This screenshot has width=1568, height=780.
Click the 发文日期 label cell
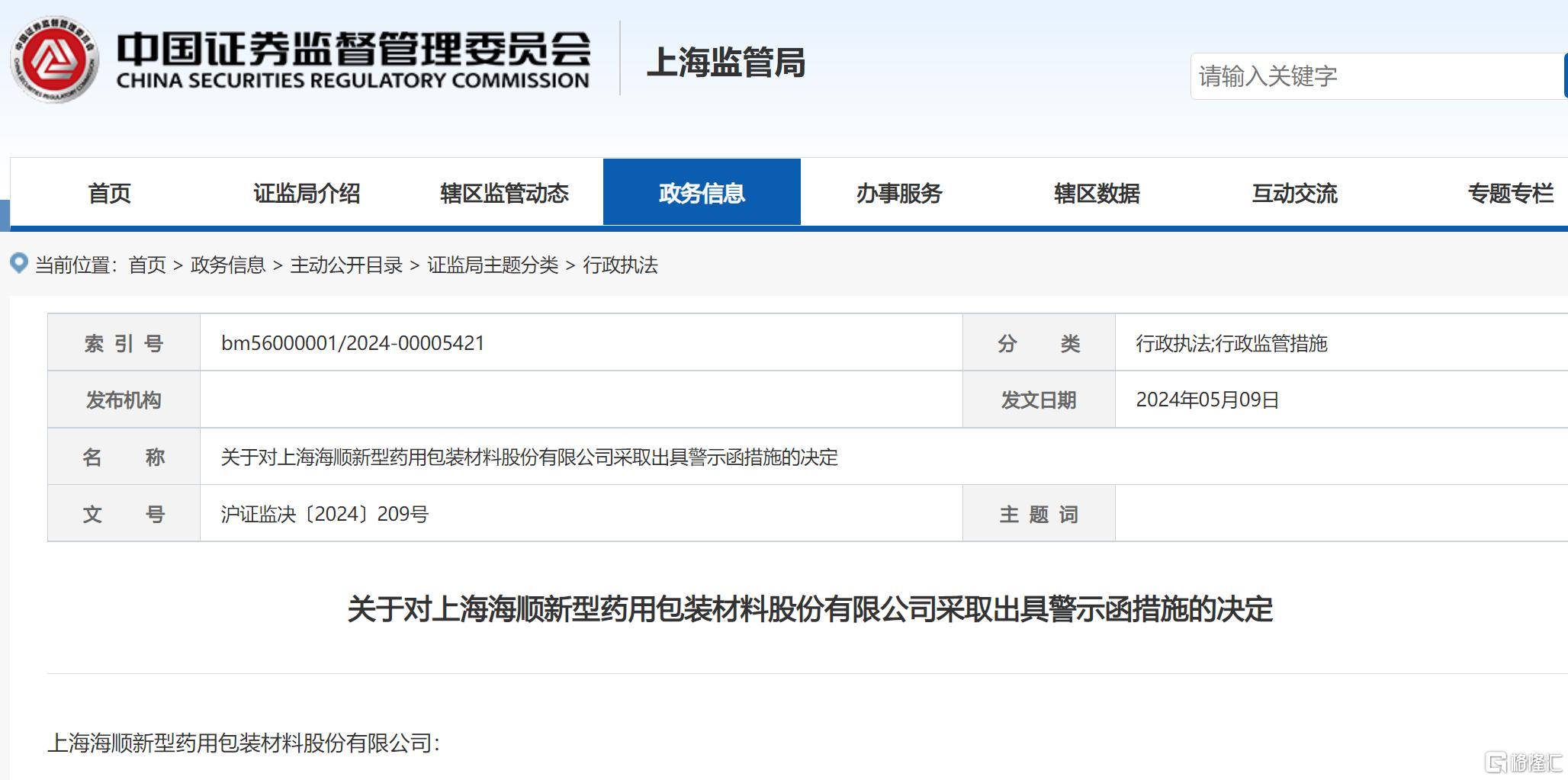pos(1039,400)
